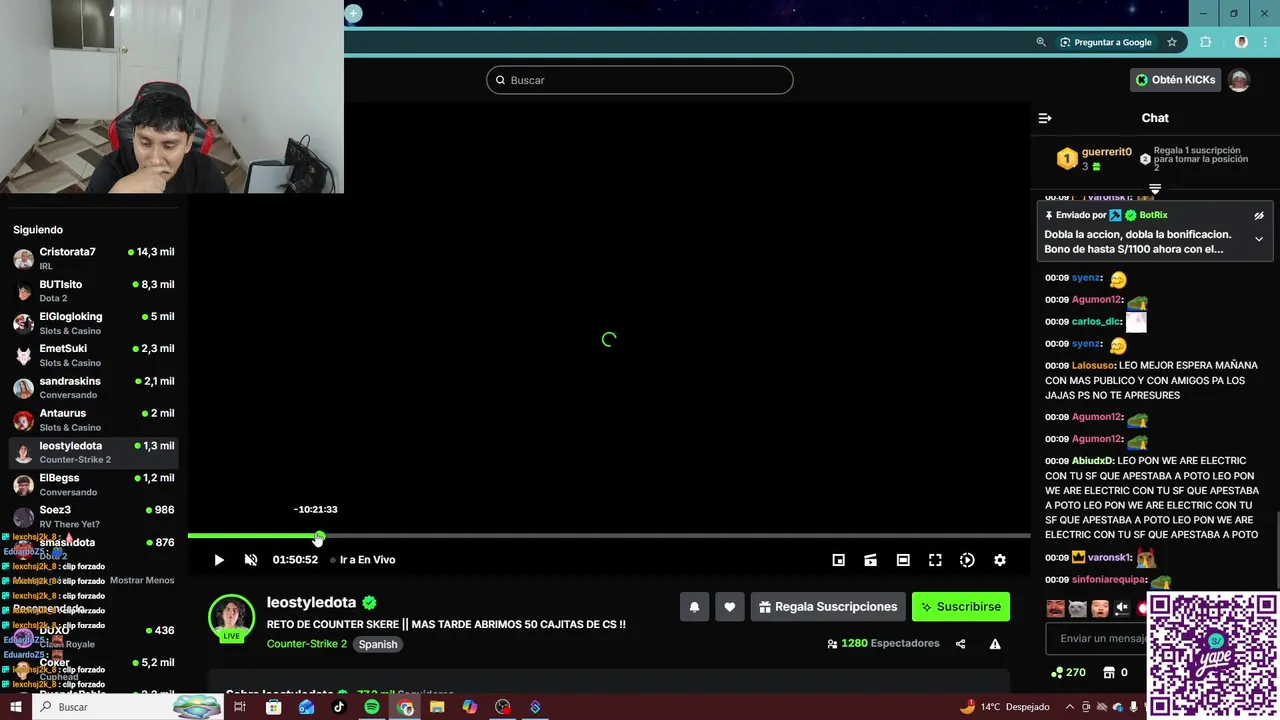Click the 'Regala Suscripciones' button
Image resolution: width=1280 pixels, height=720 pixels.
click(828, 607)
